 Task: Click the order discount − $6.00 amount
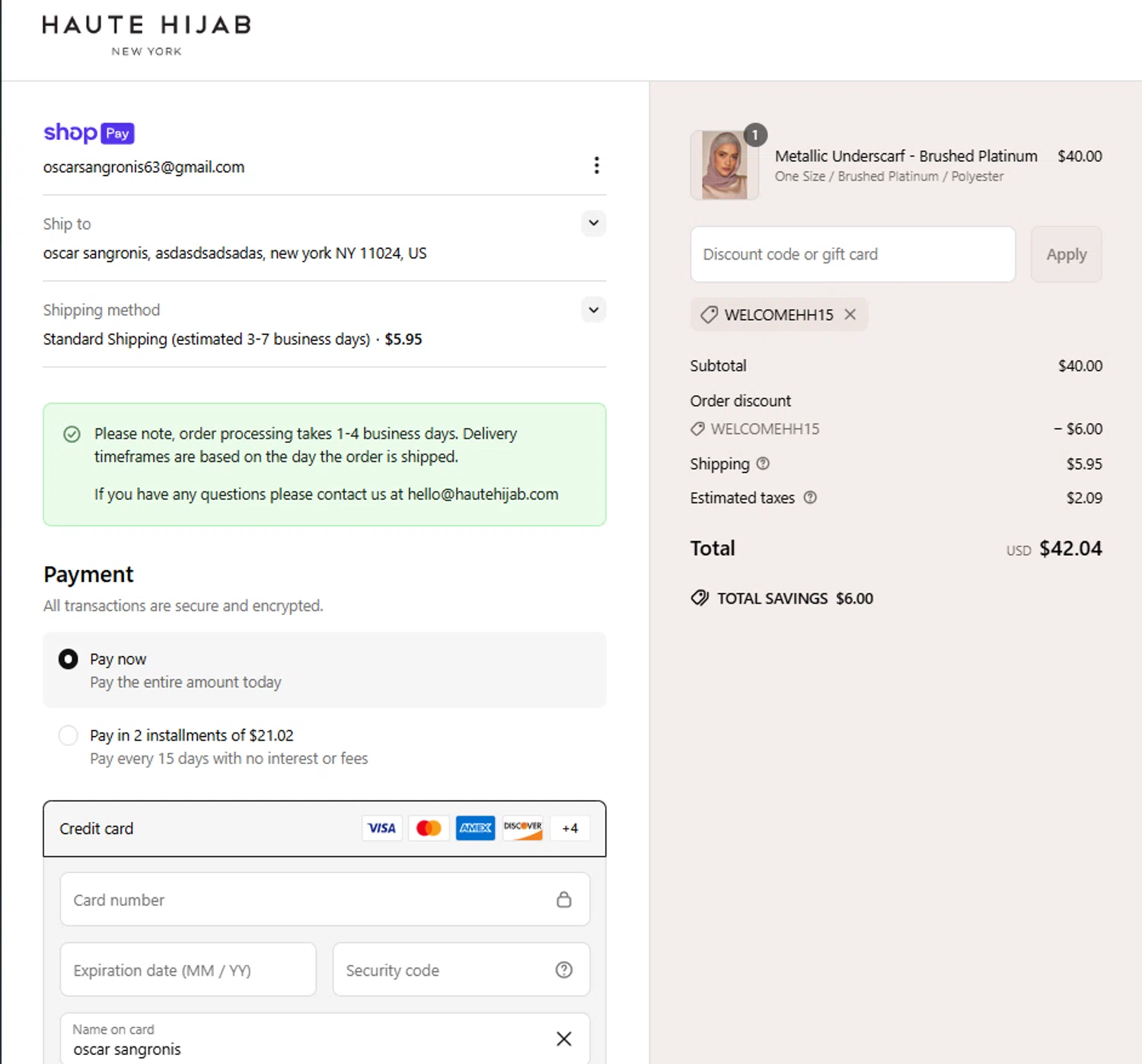[x=1078, y=428]
